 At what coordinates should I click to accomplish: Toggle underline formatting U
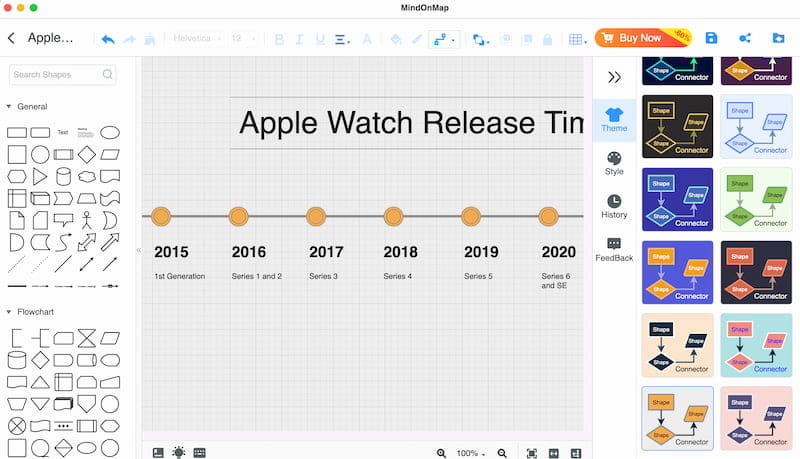pos(320,39)
